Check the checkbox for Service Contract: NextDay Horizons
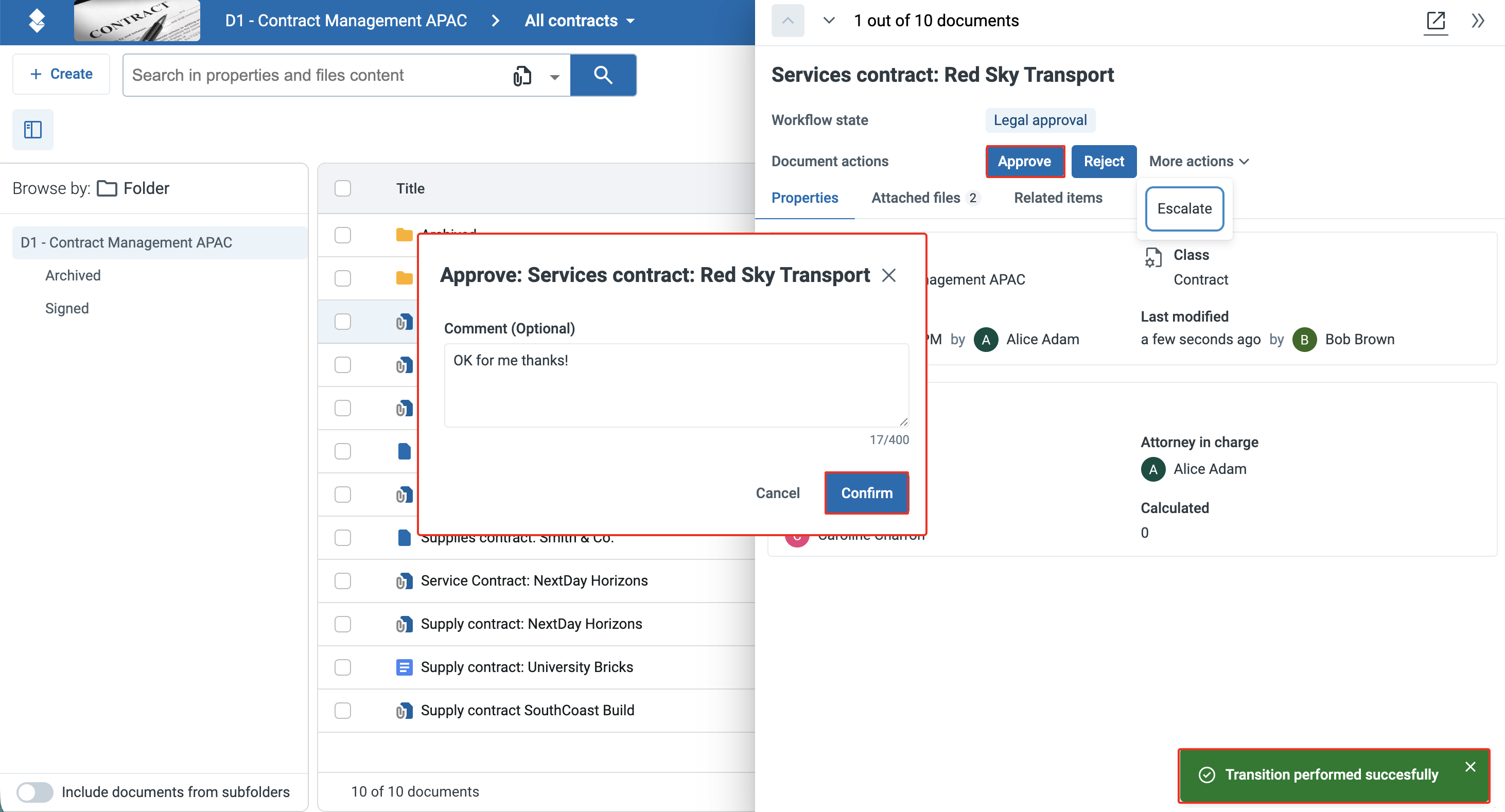Image resolution: width=1505 pixels, height=812 pixels. 343,581
